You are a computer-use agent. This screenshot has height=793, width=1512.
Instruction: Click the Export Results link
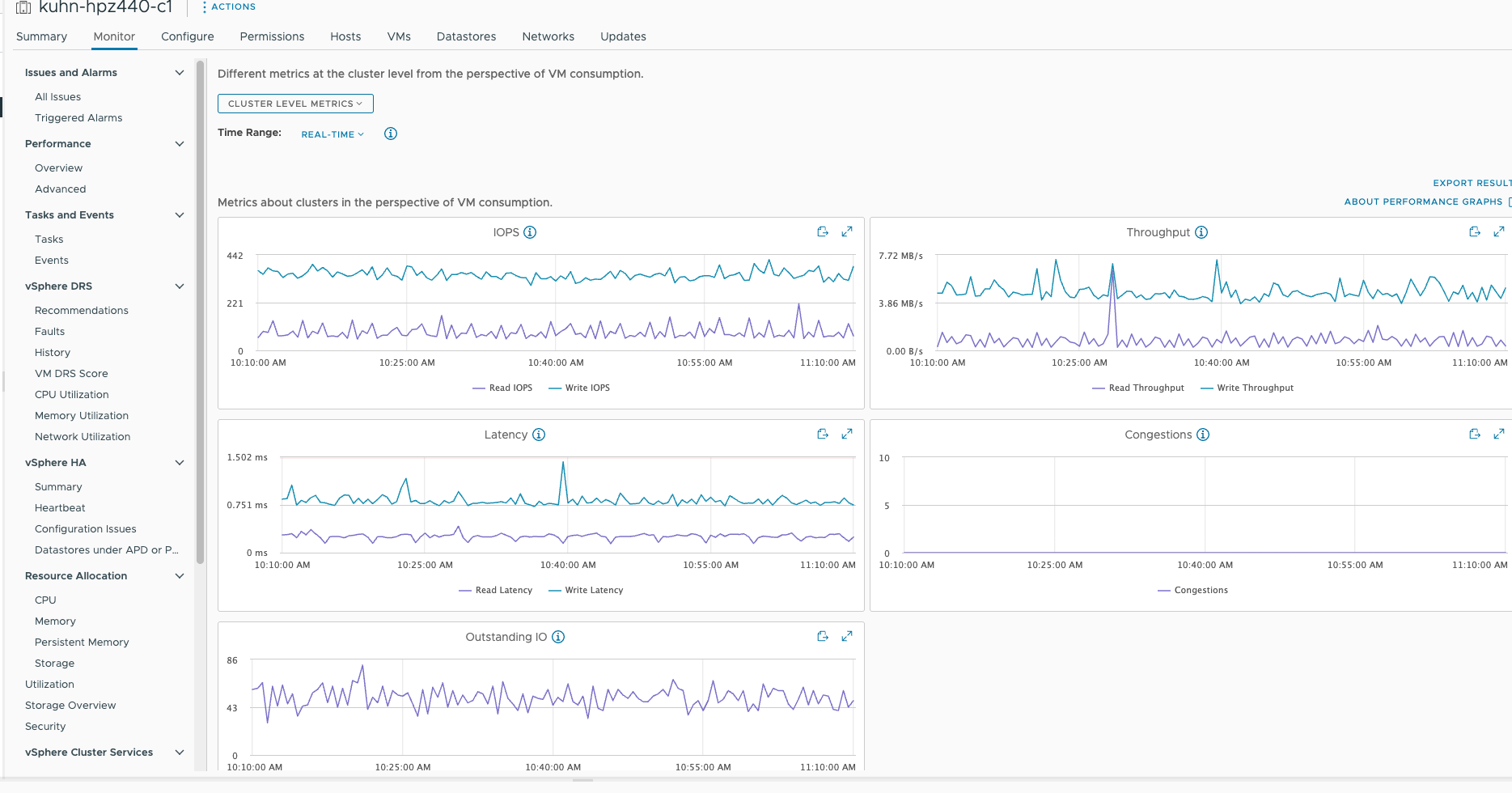1472,183
